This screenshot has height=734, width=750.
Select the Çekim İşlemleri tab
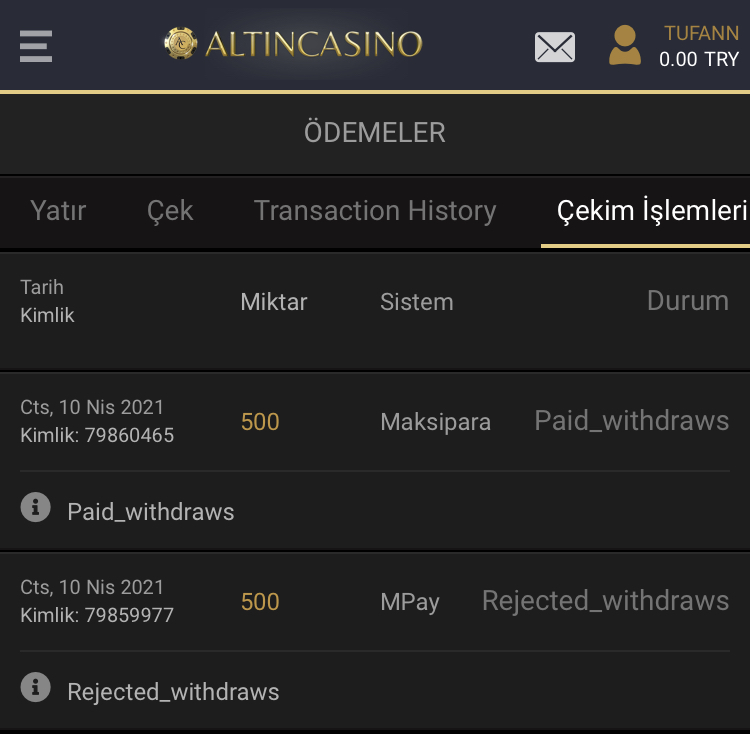(652, 211)
